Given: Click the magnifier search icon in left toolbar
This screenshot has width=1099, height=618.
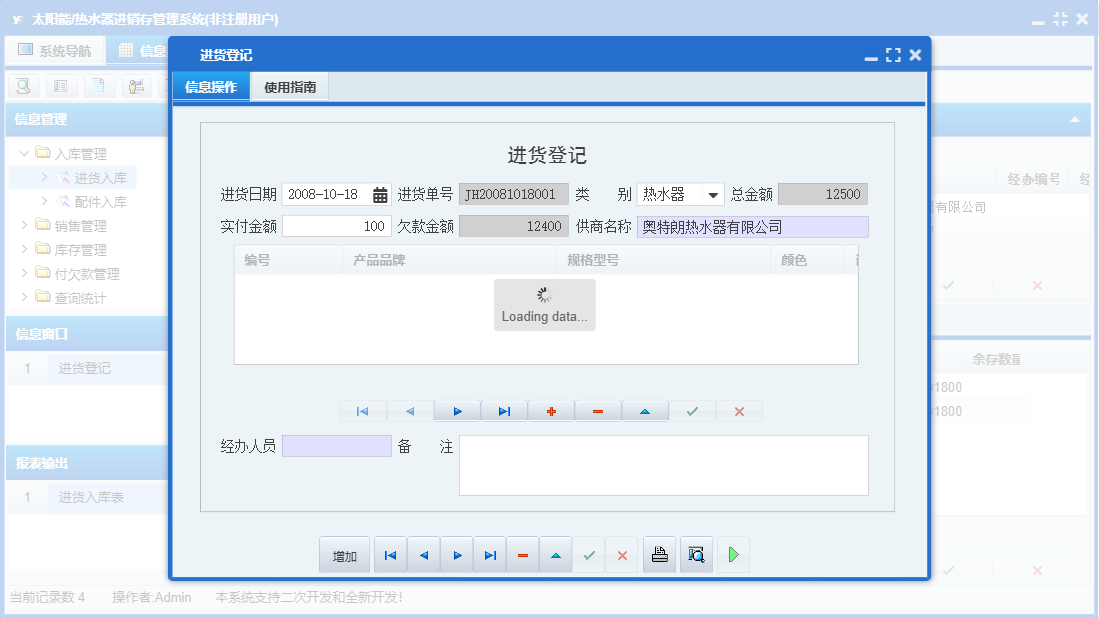Looking at the screenshot, I should 22,86.
